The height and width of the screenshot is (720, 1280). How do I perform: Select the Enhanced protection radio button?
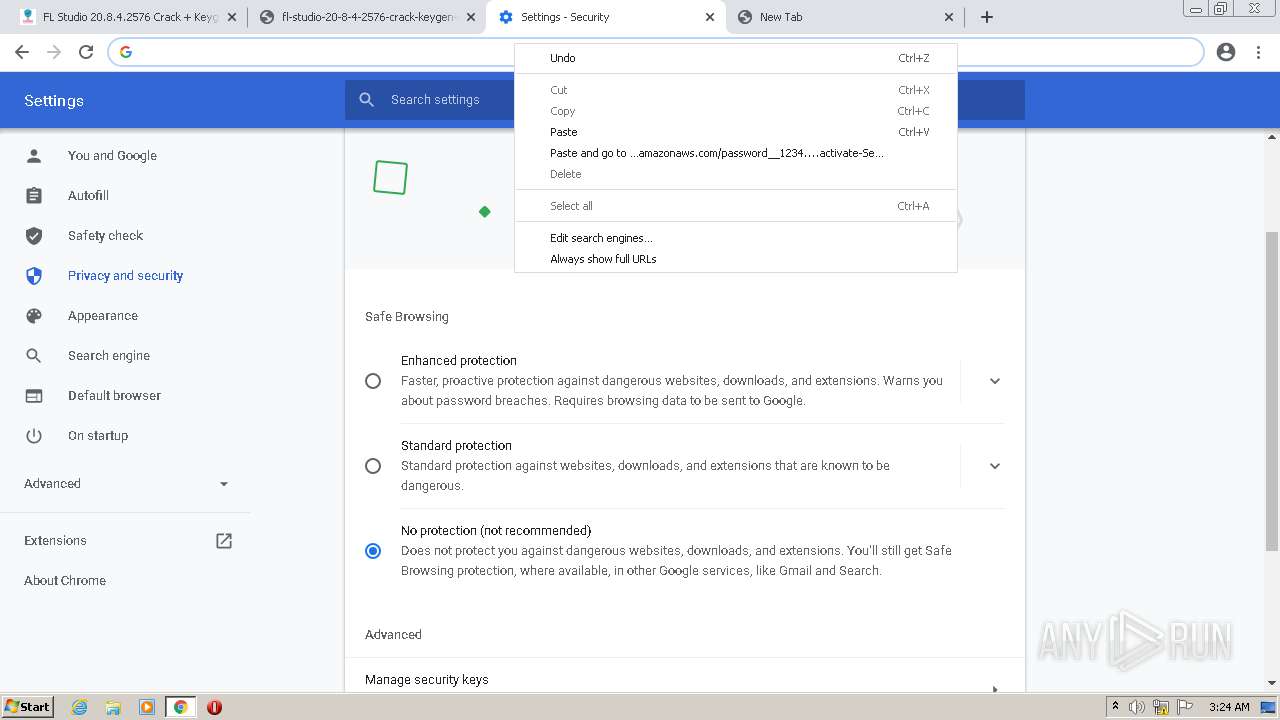(x=373, y=381)
